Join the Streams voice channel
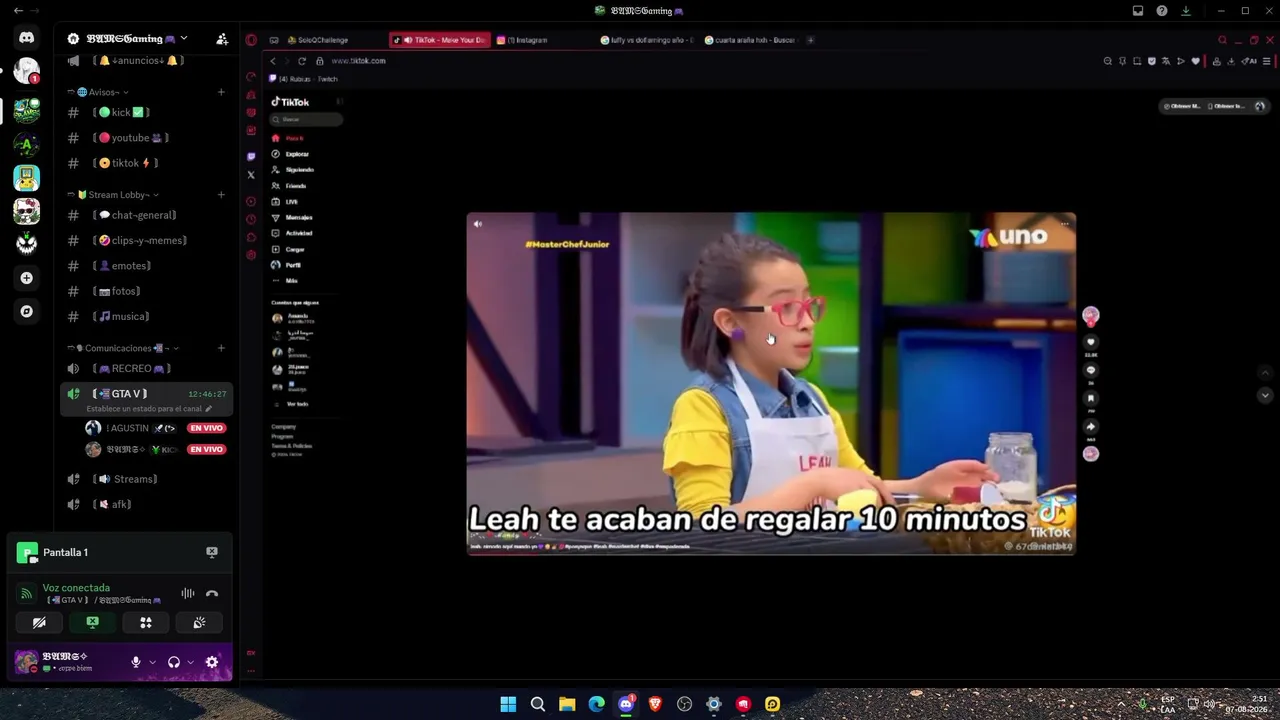This screenshot has height=720, width=1280. pos(147,479)
